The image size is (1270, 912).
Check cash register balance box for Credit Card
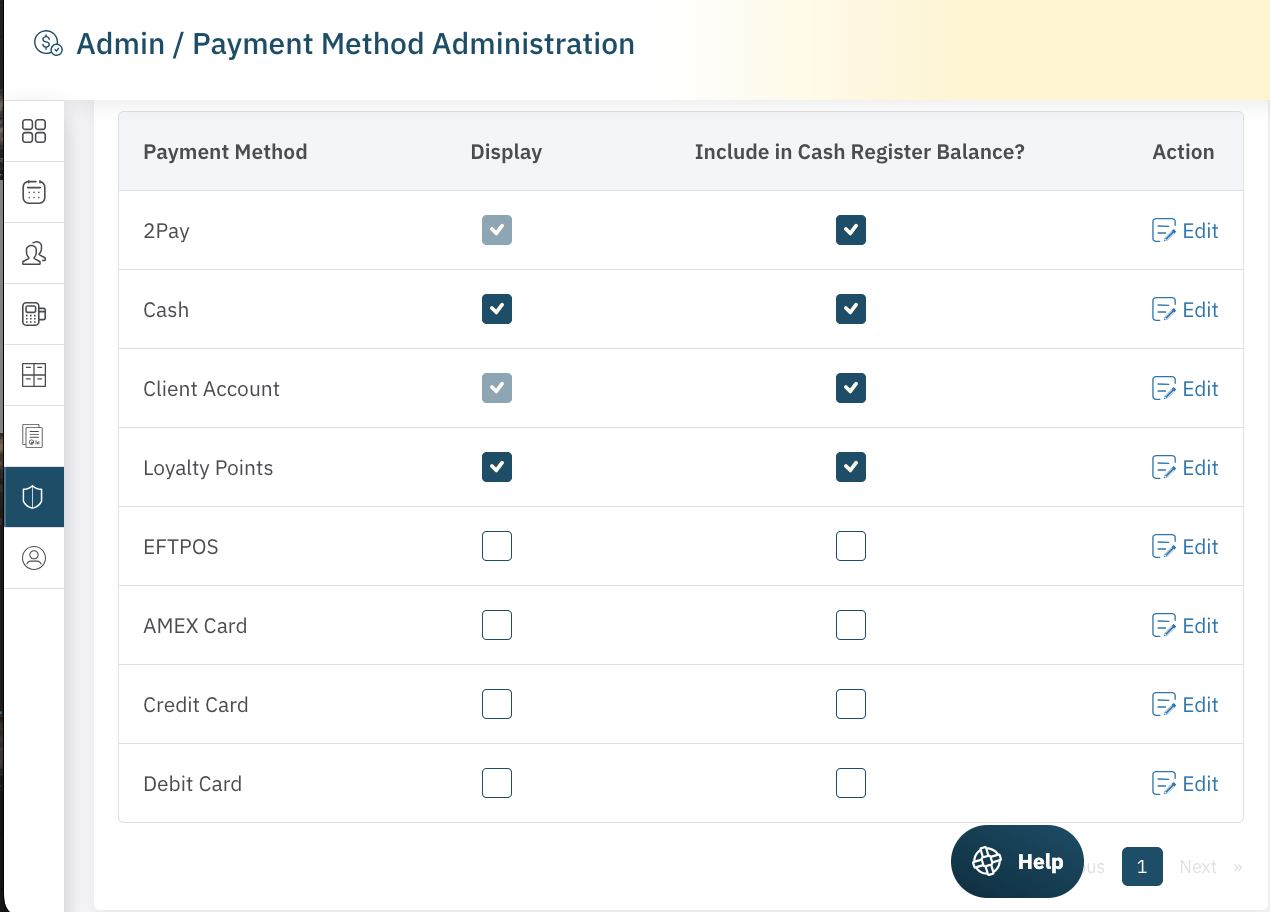[851, 704]
